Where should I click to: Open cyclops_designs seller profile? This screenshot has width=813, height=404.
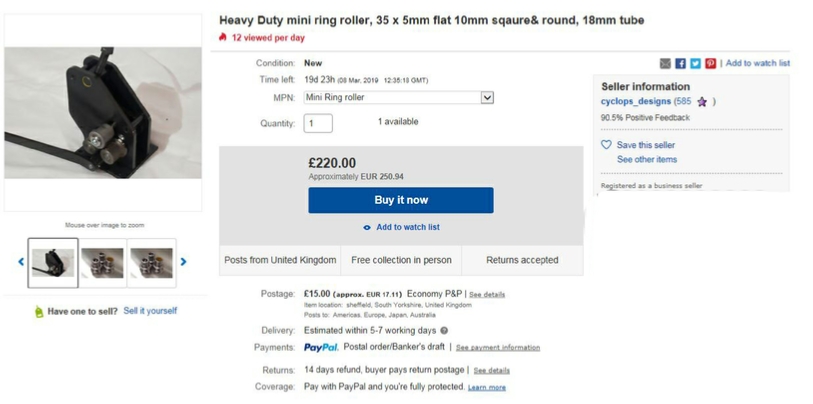tap(635, 102)
